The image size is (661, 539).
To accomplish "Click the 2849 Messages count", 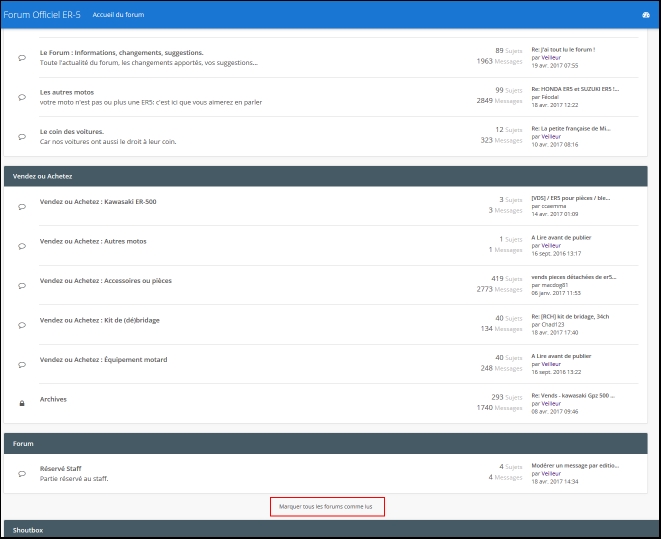I will (499, 101).
